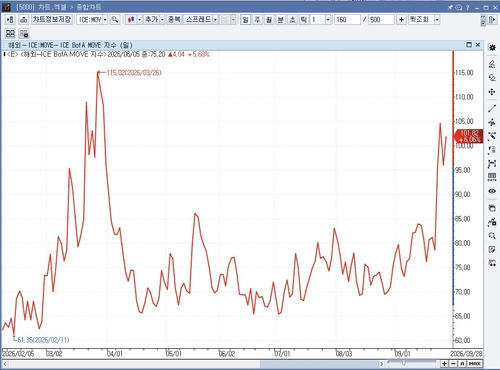500x370 pixels.
Task: Click the magnifier zoom icon in right sidebar
Action: (x=492, y=236)
